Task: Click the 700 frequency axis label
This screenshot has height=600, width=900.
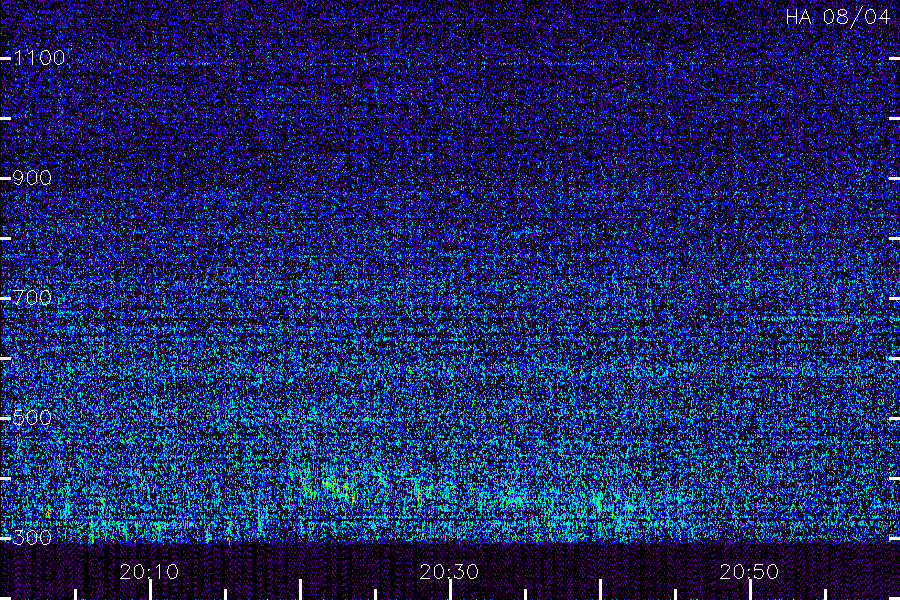Action: (x=32, y=298)
